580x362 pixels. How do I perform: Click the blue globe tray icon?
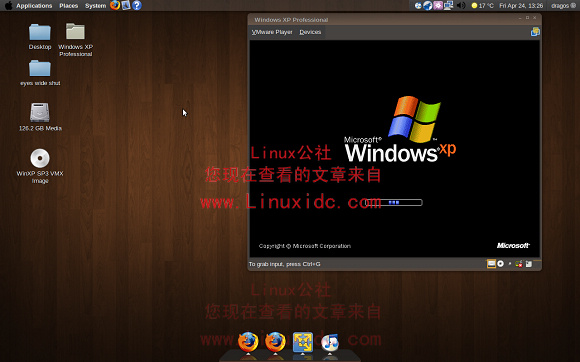coord(428,6)
